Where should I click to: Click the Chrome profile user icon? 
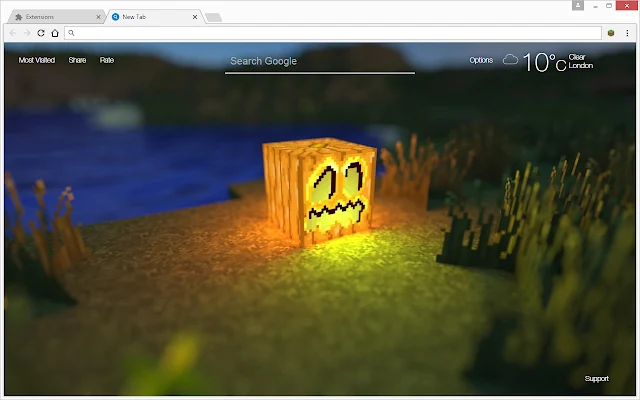578,5
